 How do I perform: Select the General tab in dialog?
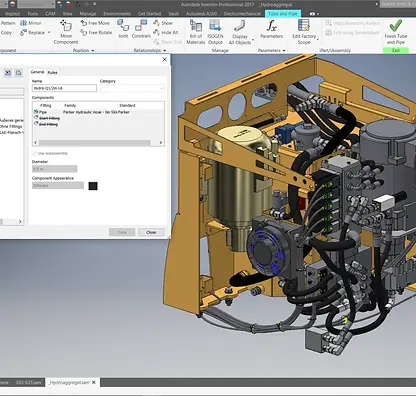[x=37, y=72]
